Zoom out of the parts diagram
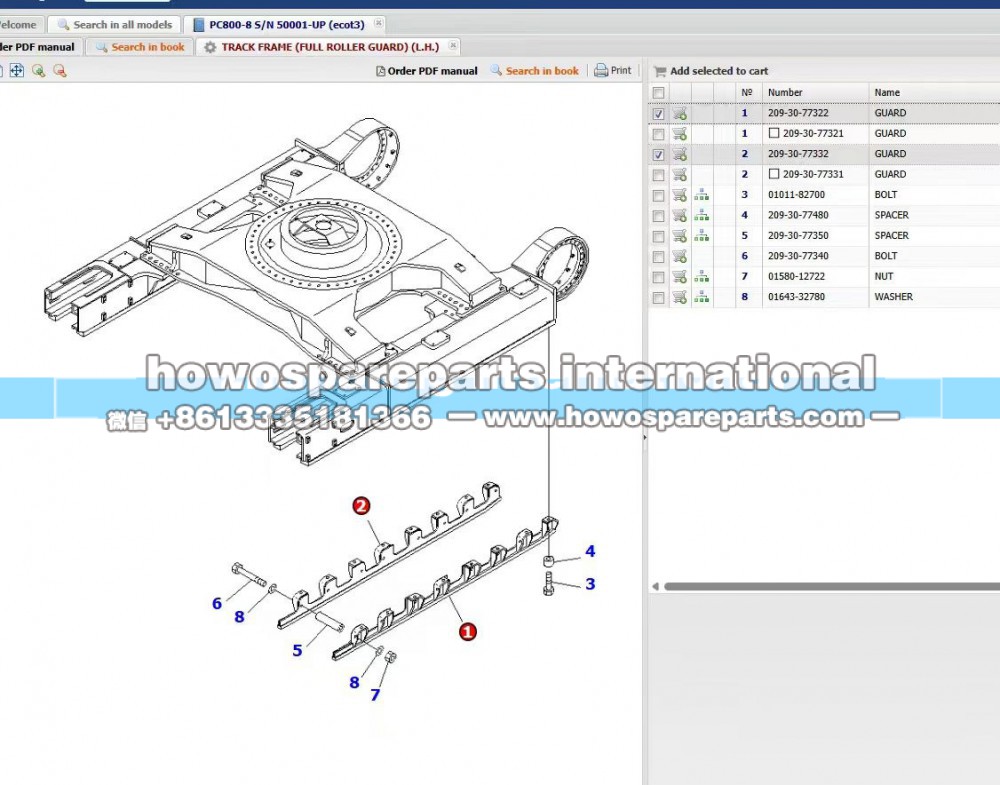This screenshot has width=1000, height=785. (59, 71)
